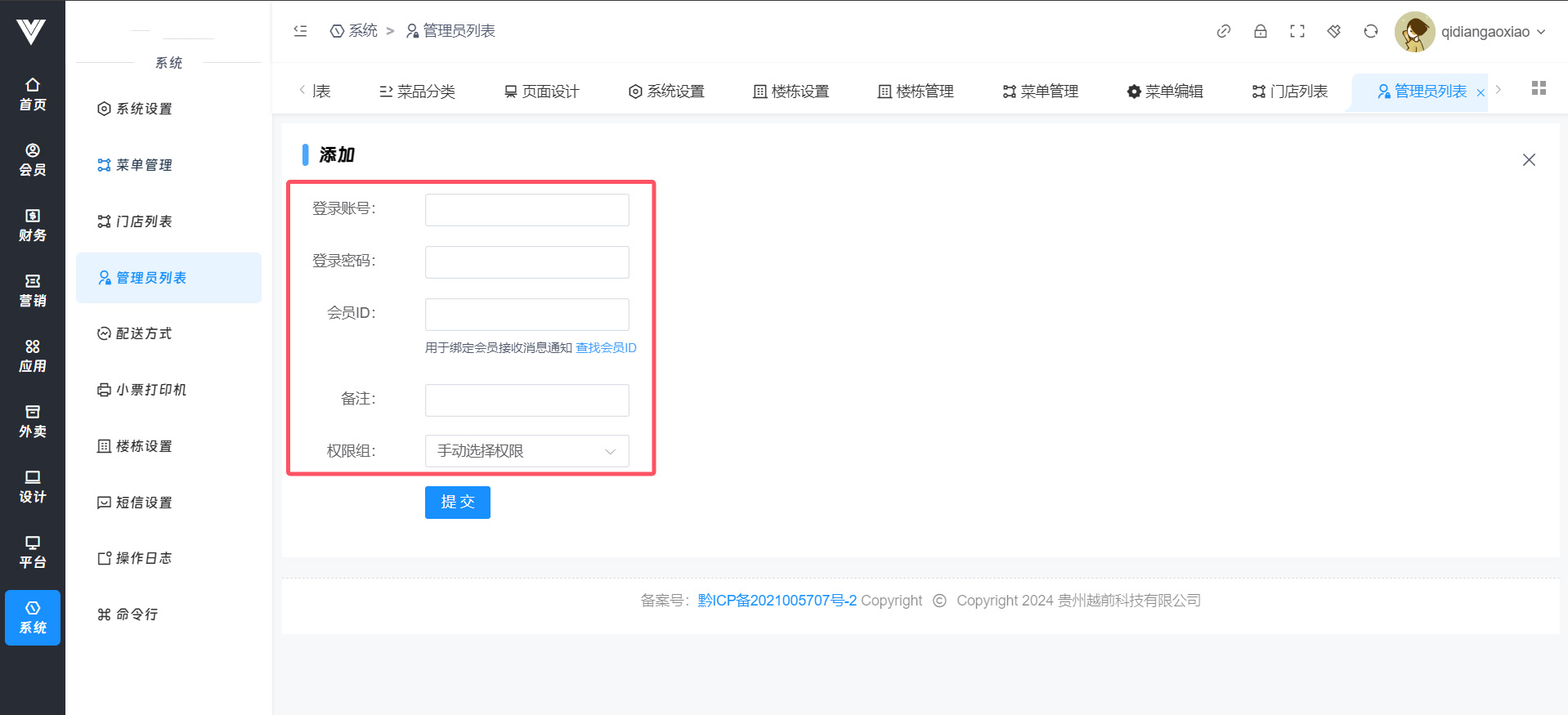
Task: Click the theme eraser icon in header
Action: coord(1333,31)
